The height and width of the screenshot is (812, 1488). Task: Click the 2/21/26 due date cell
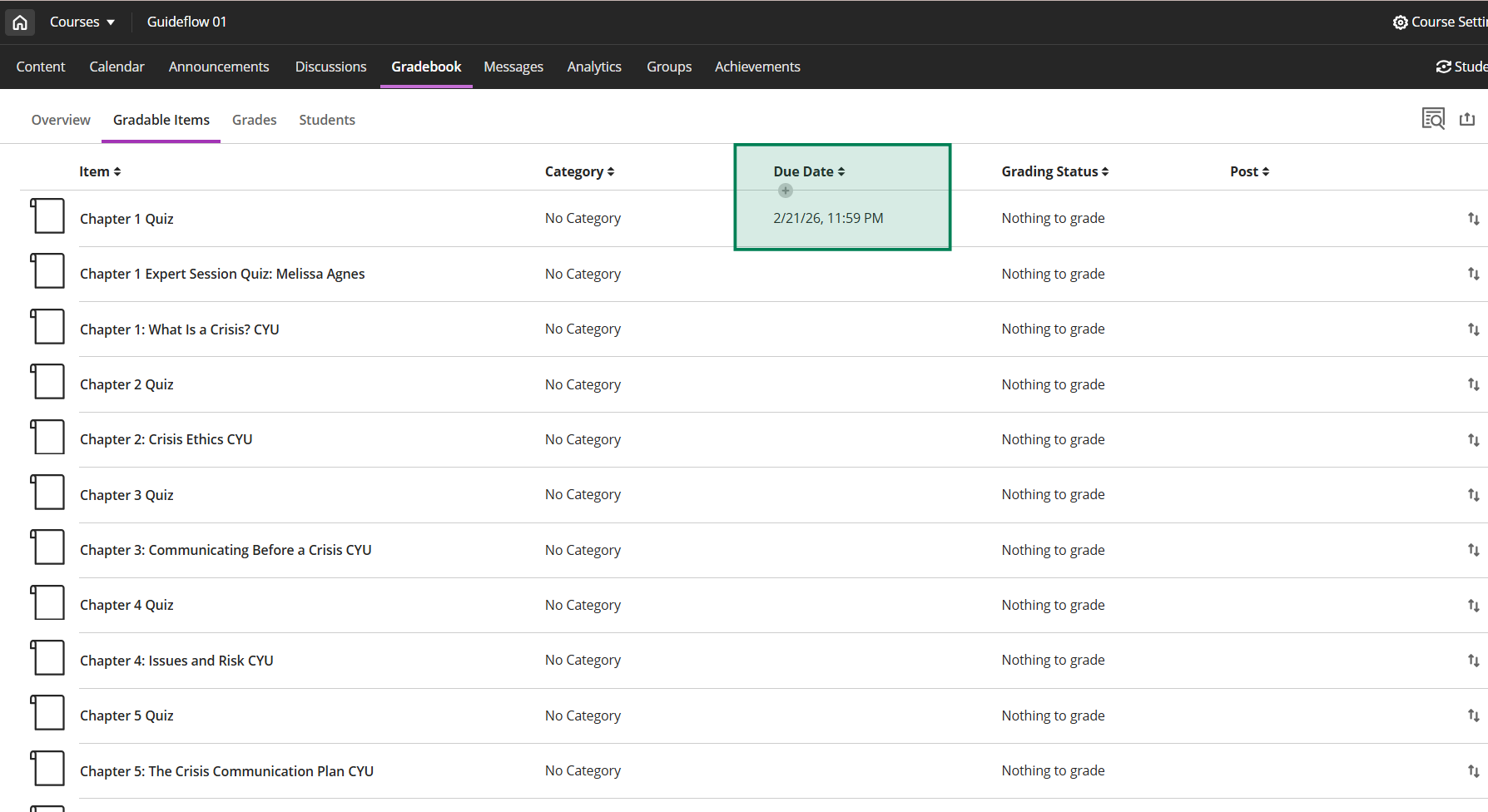tap(828, 218)
